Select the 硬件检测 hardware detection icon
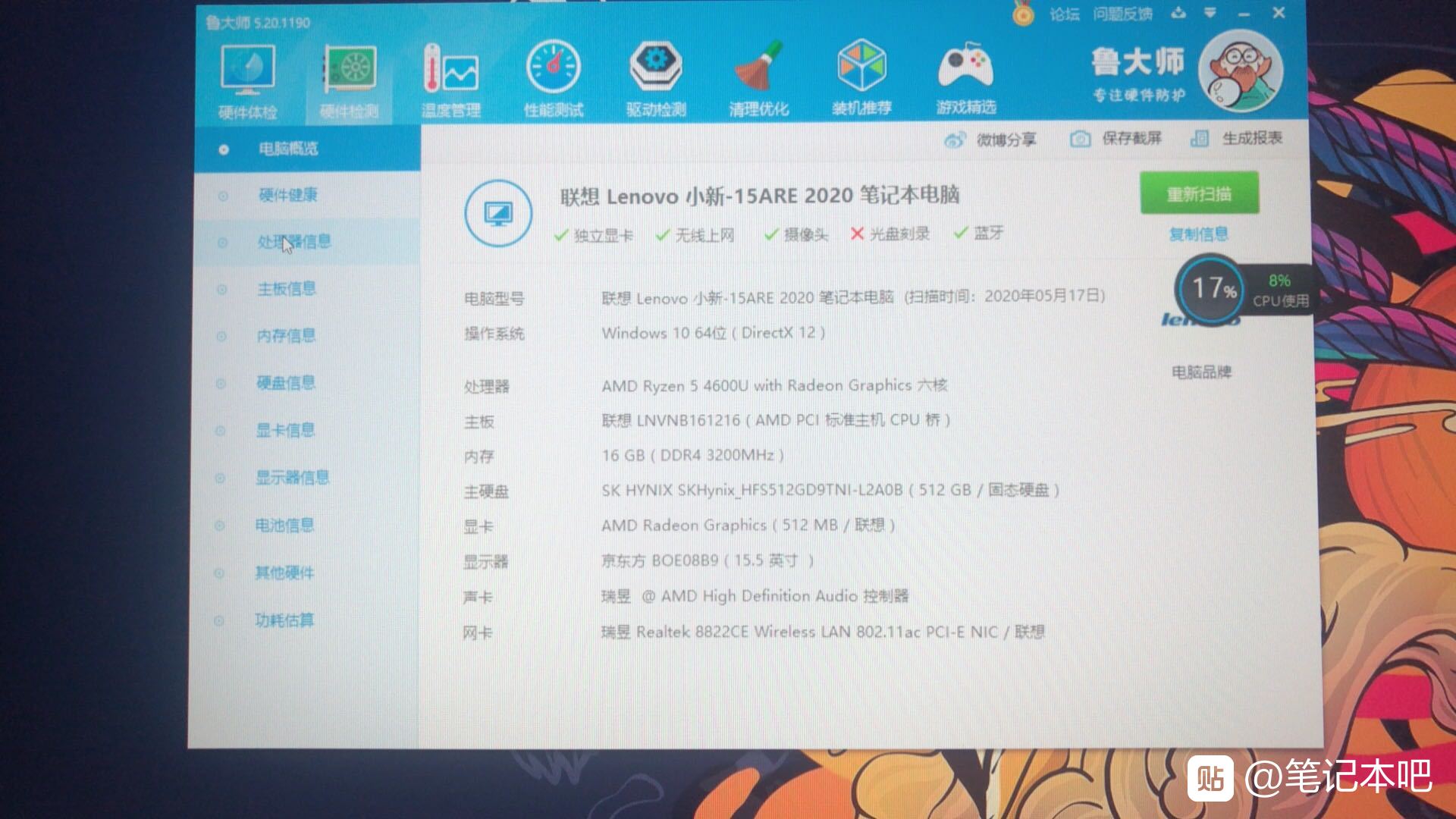1456x819 pixels. point(349,82)
